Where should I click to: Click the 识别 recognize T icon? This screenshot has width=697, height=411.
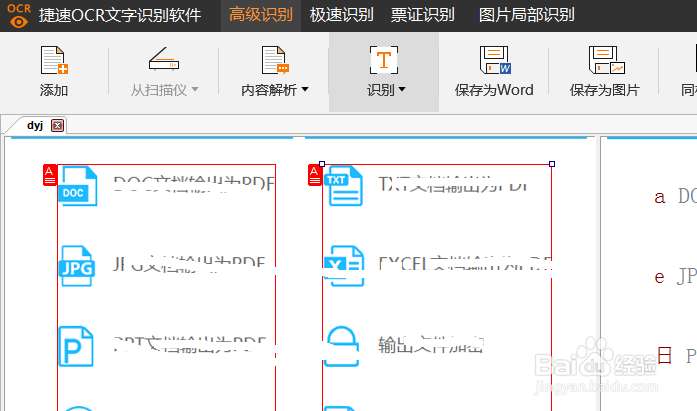click(x=384, y=60)
